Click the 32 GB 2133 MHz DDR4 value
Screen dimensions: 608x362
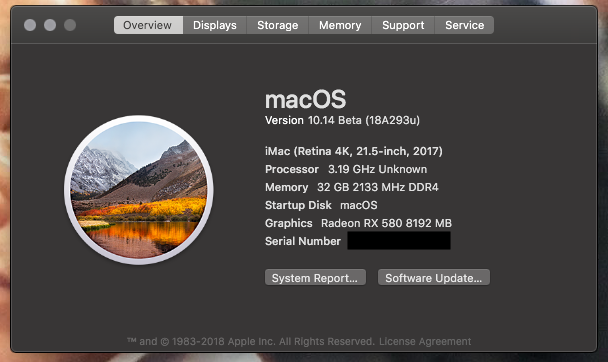378,187
